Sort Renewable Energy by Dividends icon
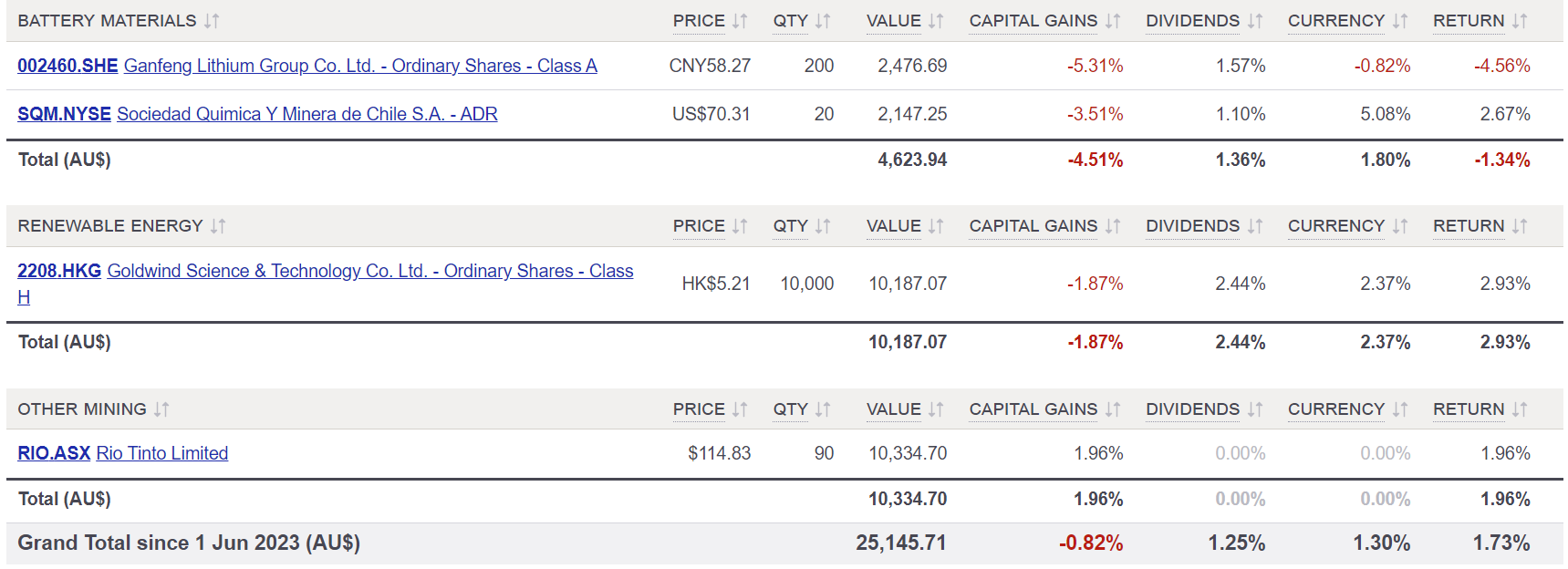The height and width of the screenshot is (569, 1568). point(1255,226)
